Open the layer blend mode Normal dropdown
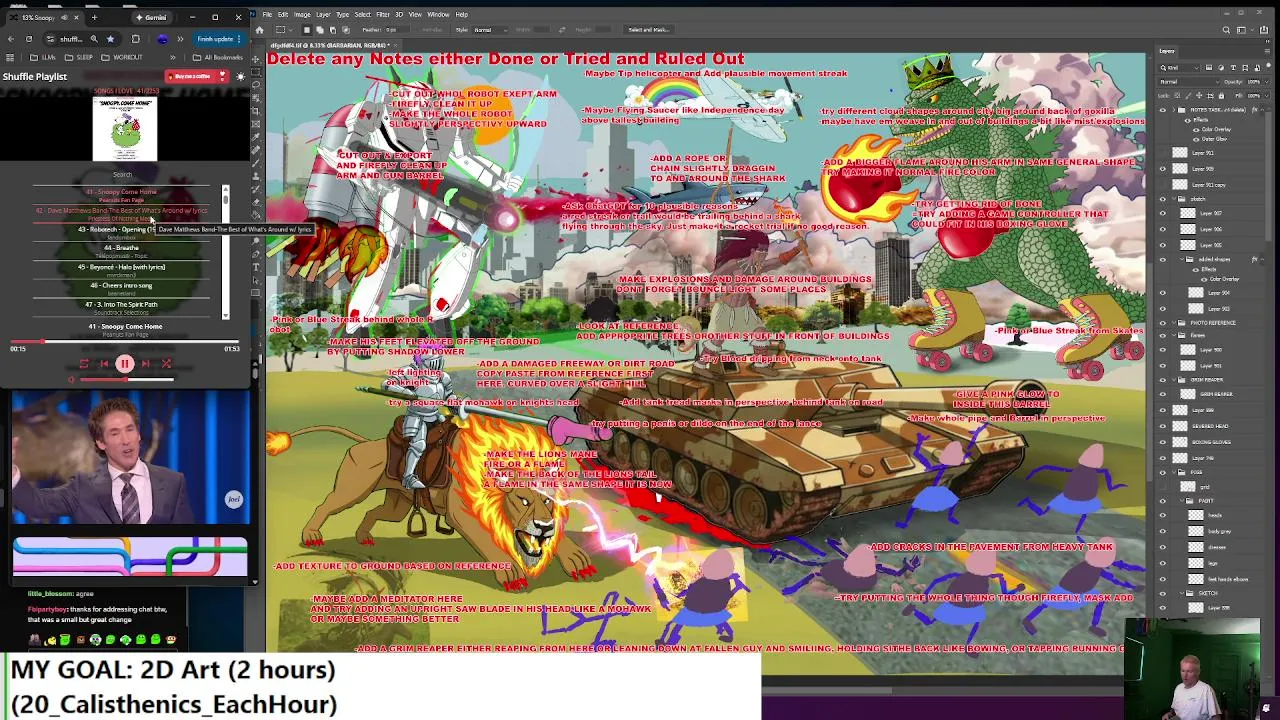 click(x=1188, y=82)
